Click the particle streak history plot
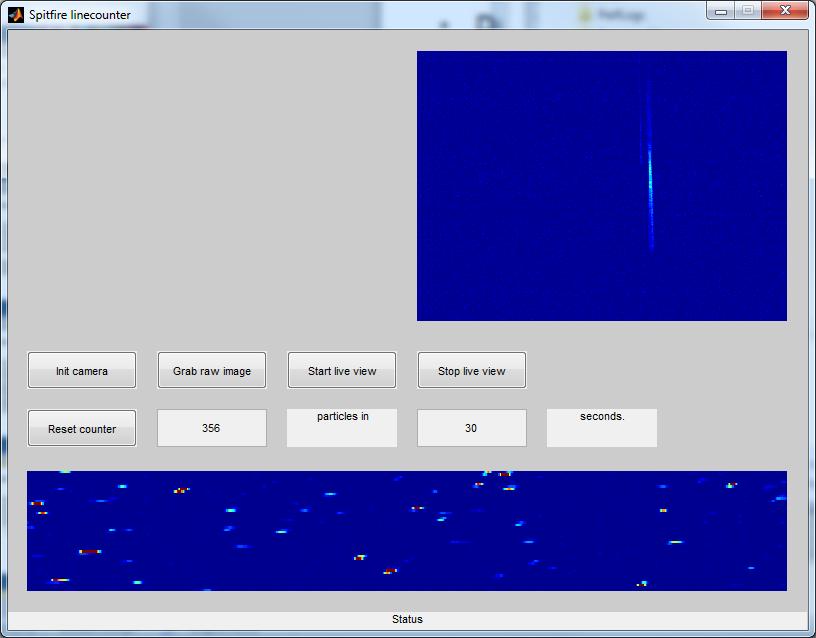This screenshot has width=816, height=638. point(406,531)
